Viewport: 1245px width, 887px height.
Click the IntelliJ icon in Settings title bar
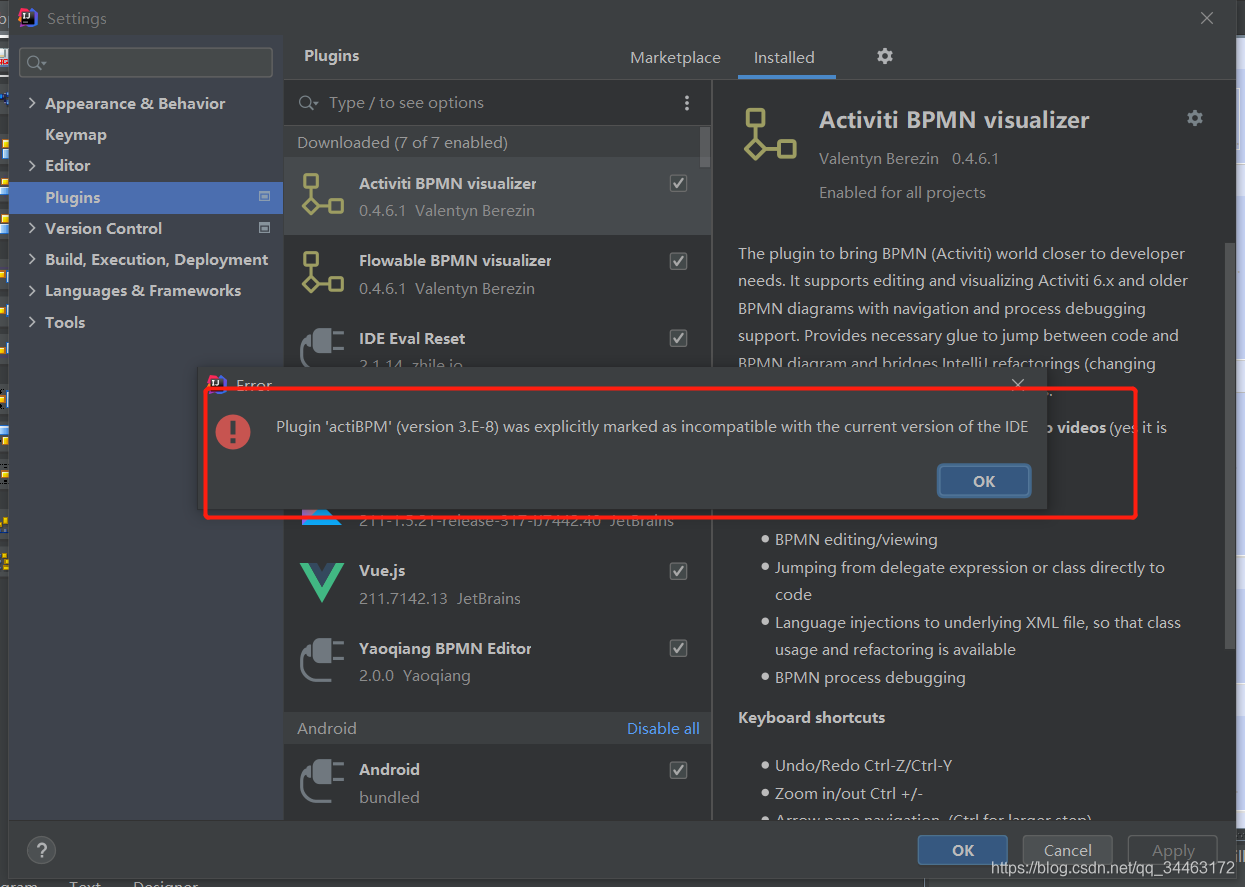(x=28, y=18)
